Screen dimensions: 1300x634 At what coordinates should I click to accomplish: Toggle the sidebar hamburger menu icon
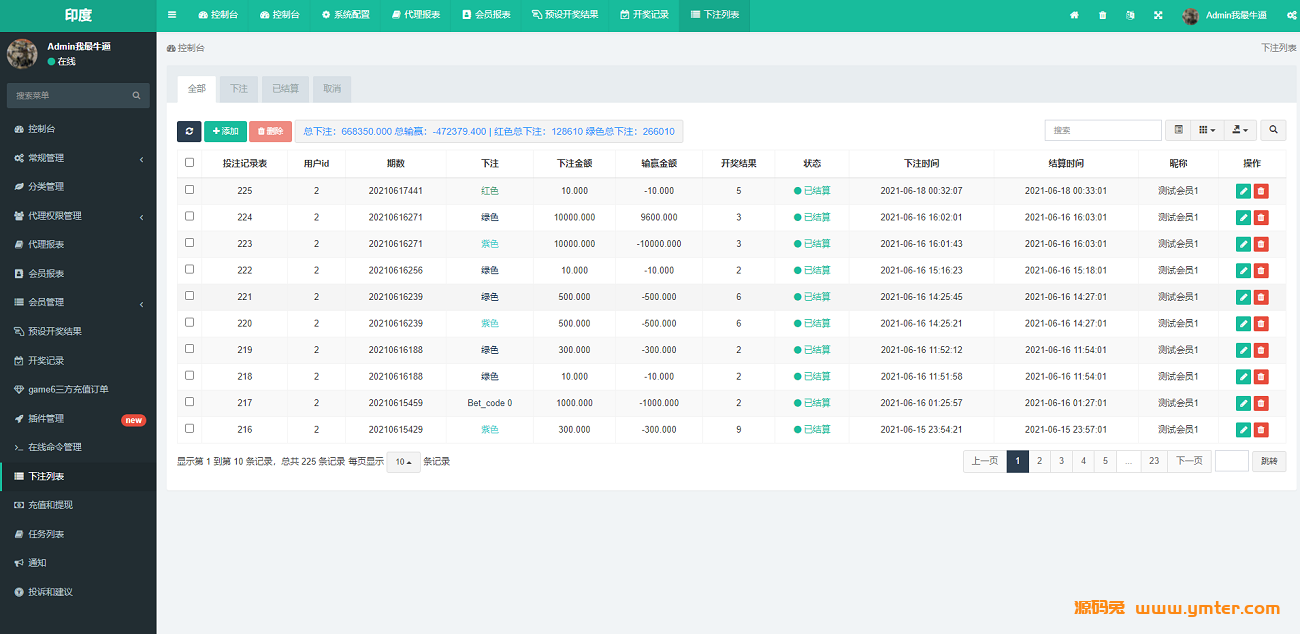point(172,15)
